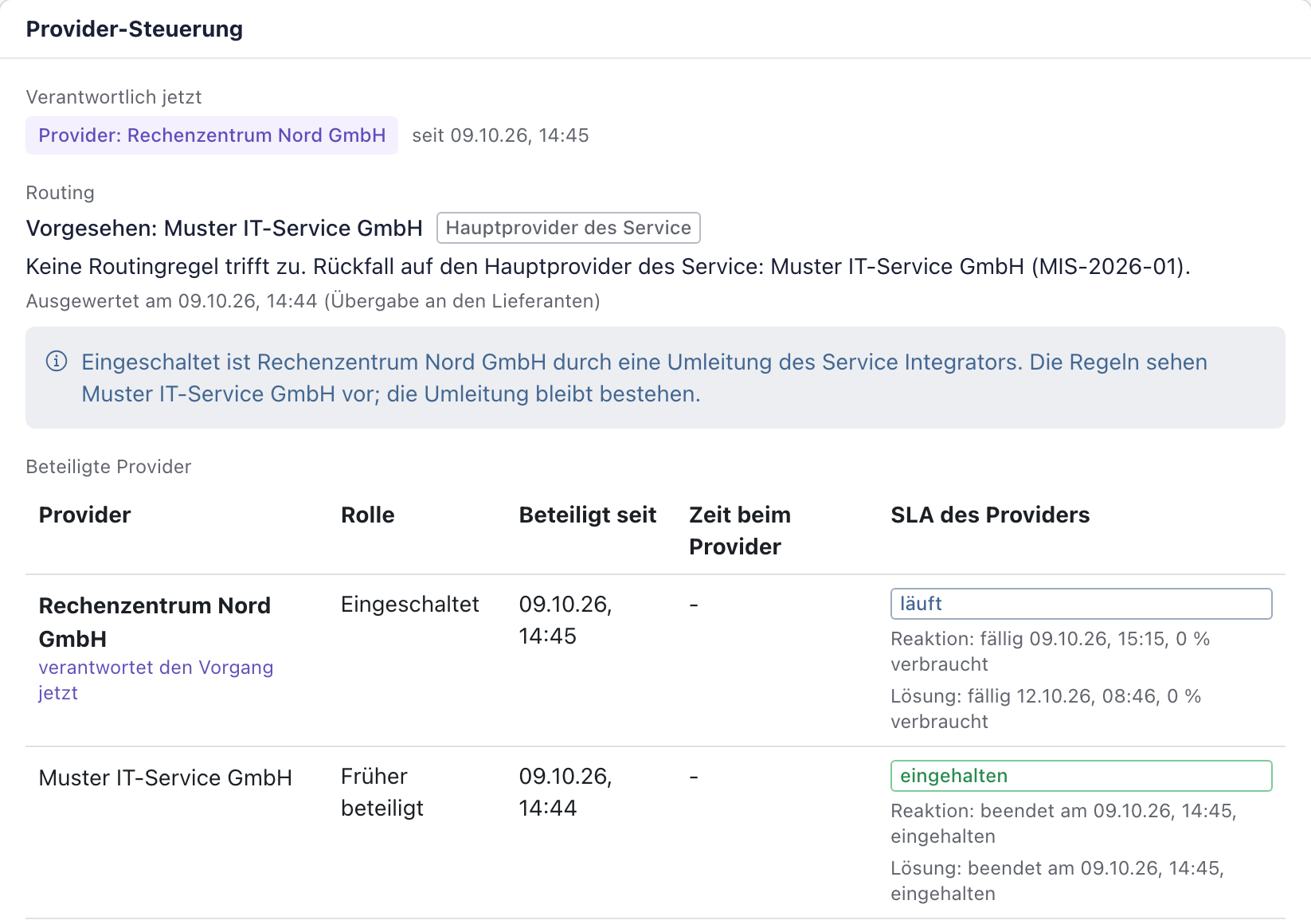Click Reaktion: fällig 09.10.26, 15:15 text
Image resolution: width=1311 pixels, height=924 pixels.
(x=1051, y=652)
